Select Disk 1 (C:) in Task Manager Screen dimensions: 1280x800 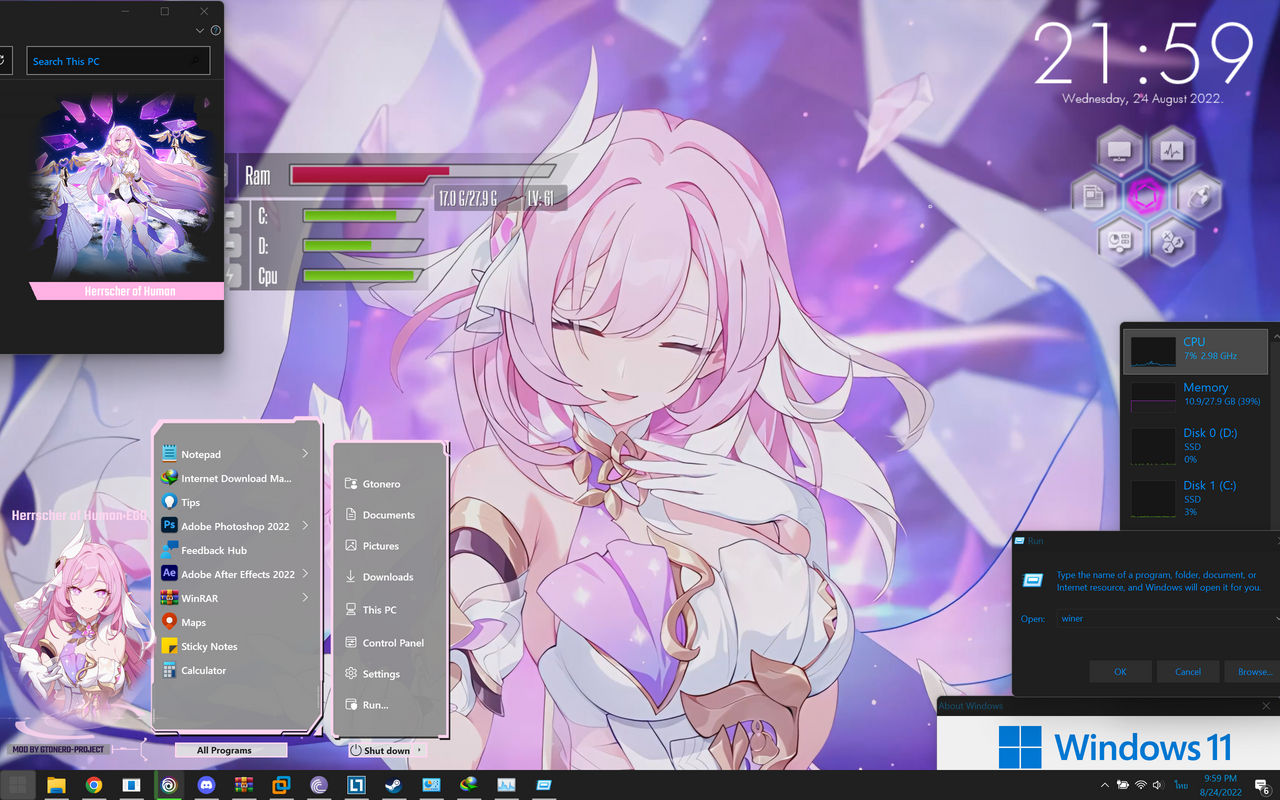tap(1196, 498)
